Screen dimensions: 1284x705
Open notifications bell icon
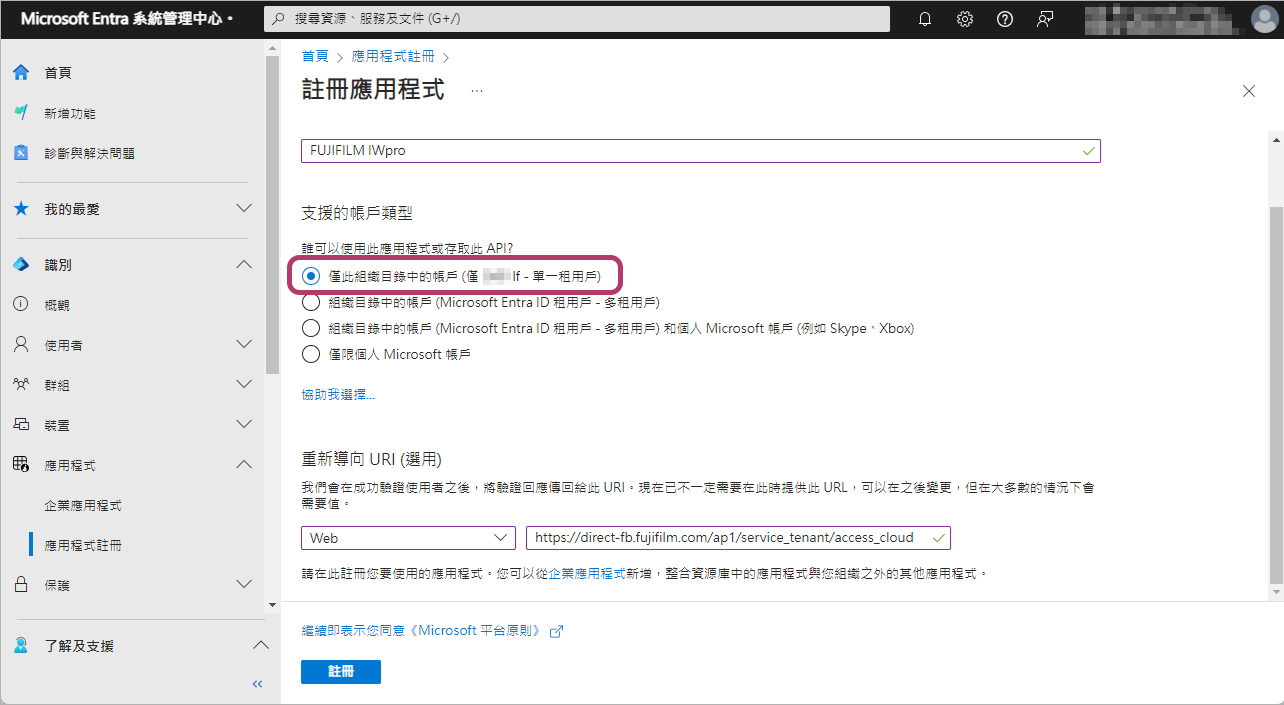tap(925, 19)
